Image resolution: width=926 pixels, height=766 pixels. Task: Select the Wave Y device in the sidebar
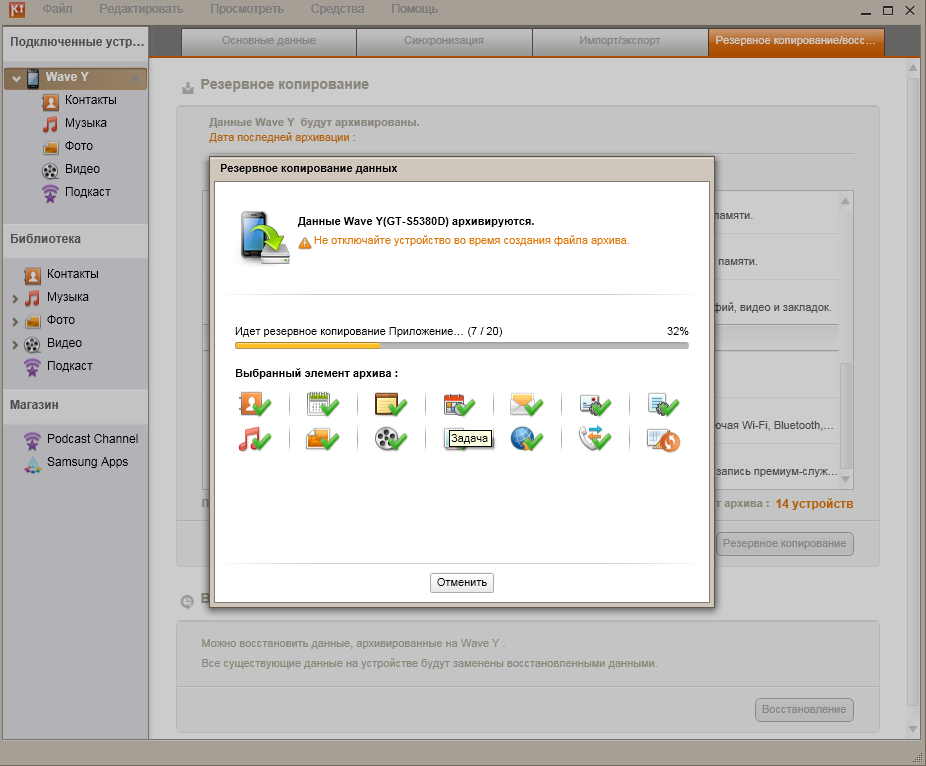tap(76, 77)
